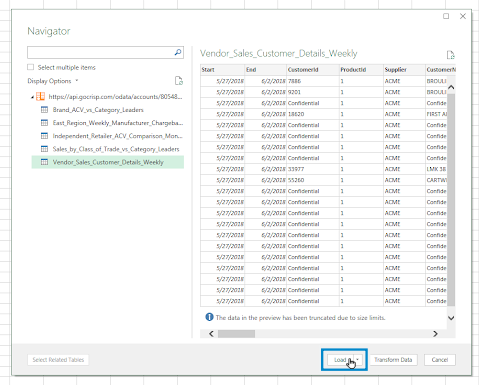This screenshot has height=385, width=479.
Task: Click the CARTW customer name cell
Action: (x=436, y=180)
